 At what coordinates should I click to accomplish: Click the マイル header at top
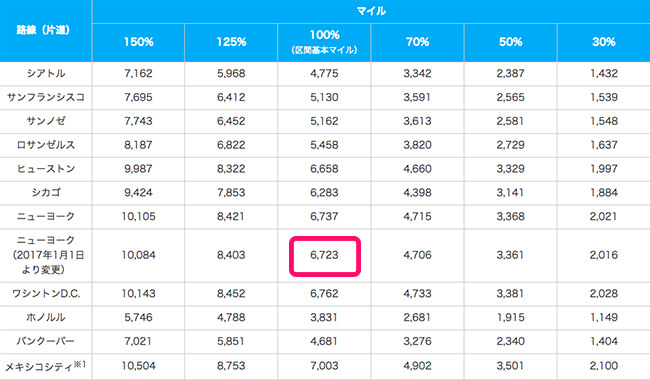click(371, 11)
